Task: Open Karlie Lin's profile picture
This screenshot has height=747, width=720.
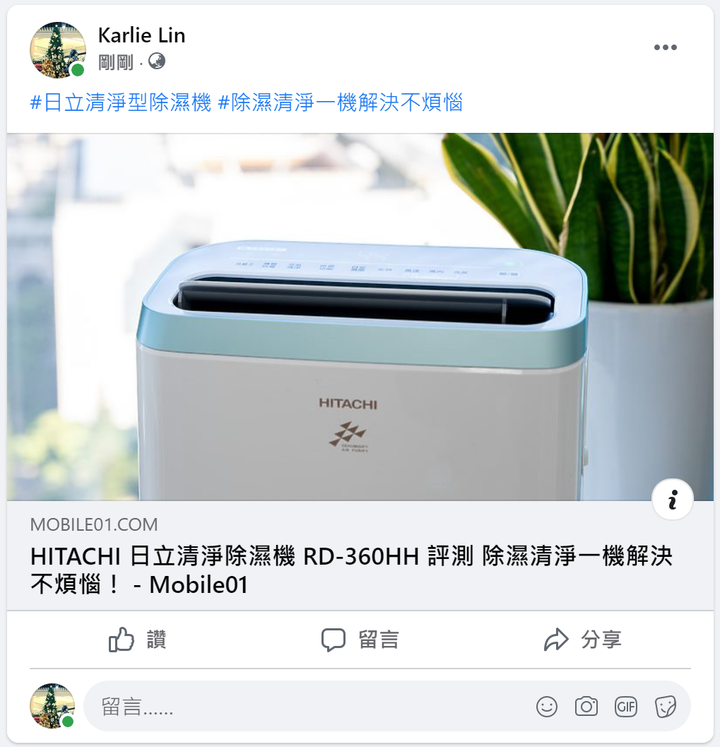Action: tap(58, 50)
